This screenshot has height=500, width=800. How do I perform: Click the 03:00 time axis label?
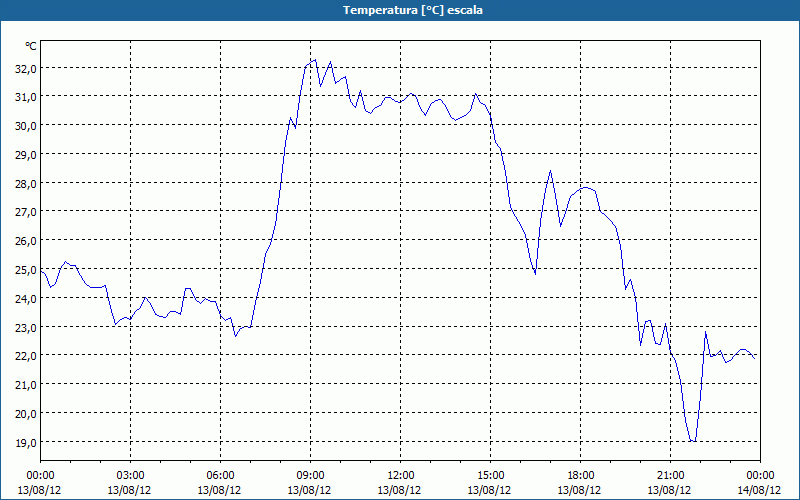(x=130, y=476)
